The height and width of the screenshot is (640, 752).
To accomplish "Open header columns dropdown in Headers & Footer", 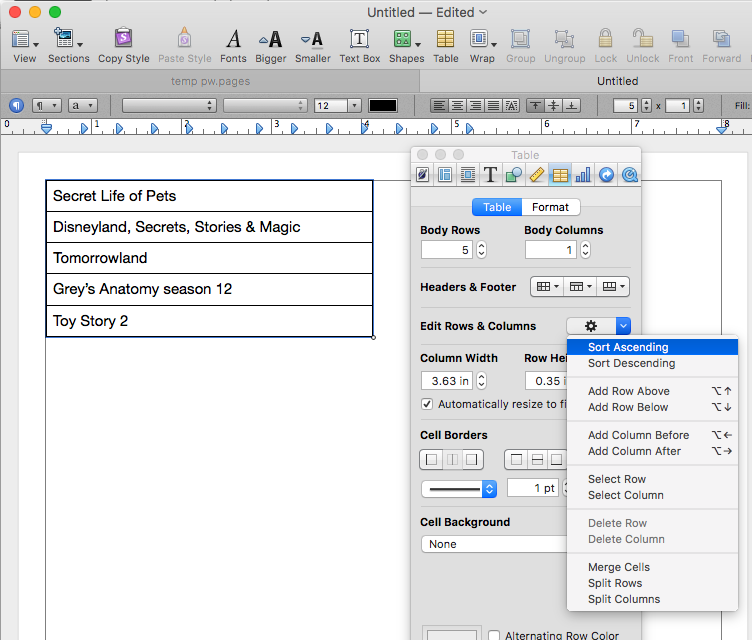I will tap(547, 286).
